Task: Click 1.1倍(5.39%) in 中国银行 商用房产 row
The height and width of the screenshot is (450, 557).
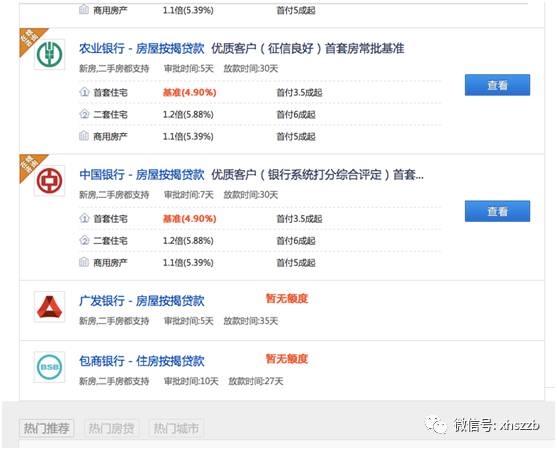Action: pyautogui.click(x=188, y=262)
